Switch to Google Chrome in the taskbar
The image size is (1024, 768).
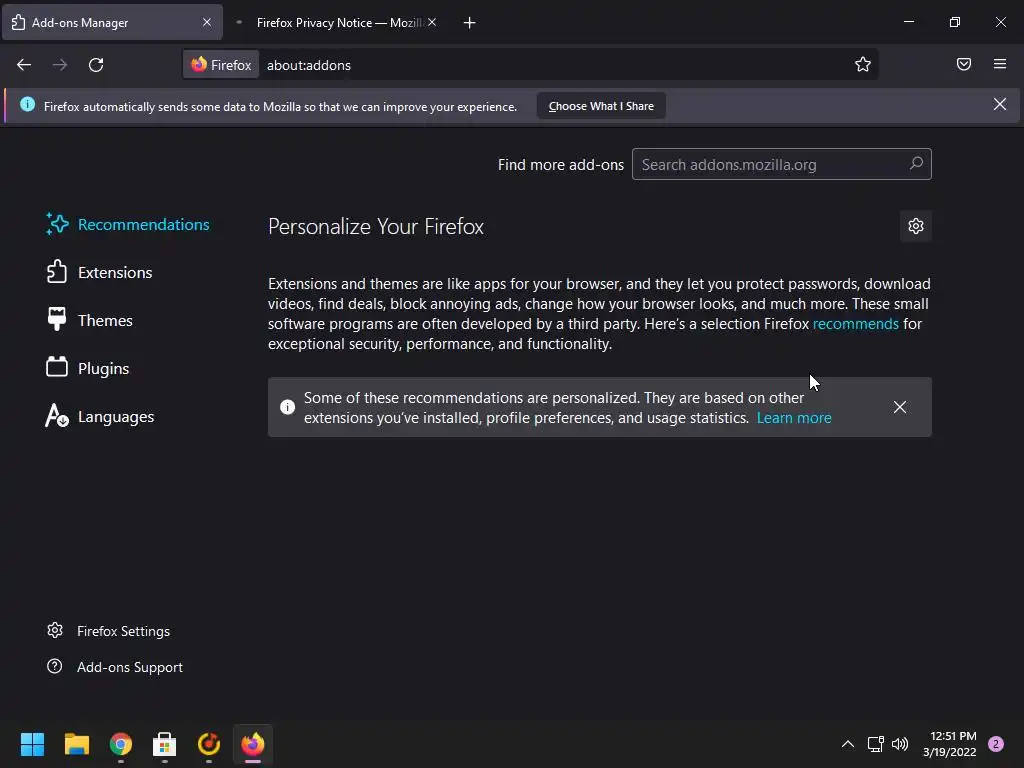coord(121,744)
